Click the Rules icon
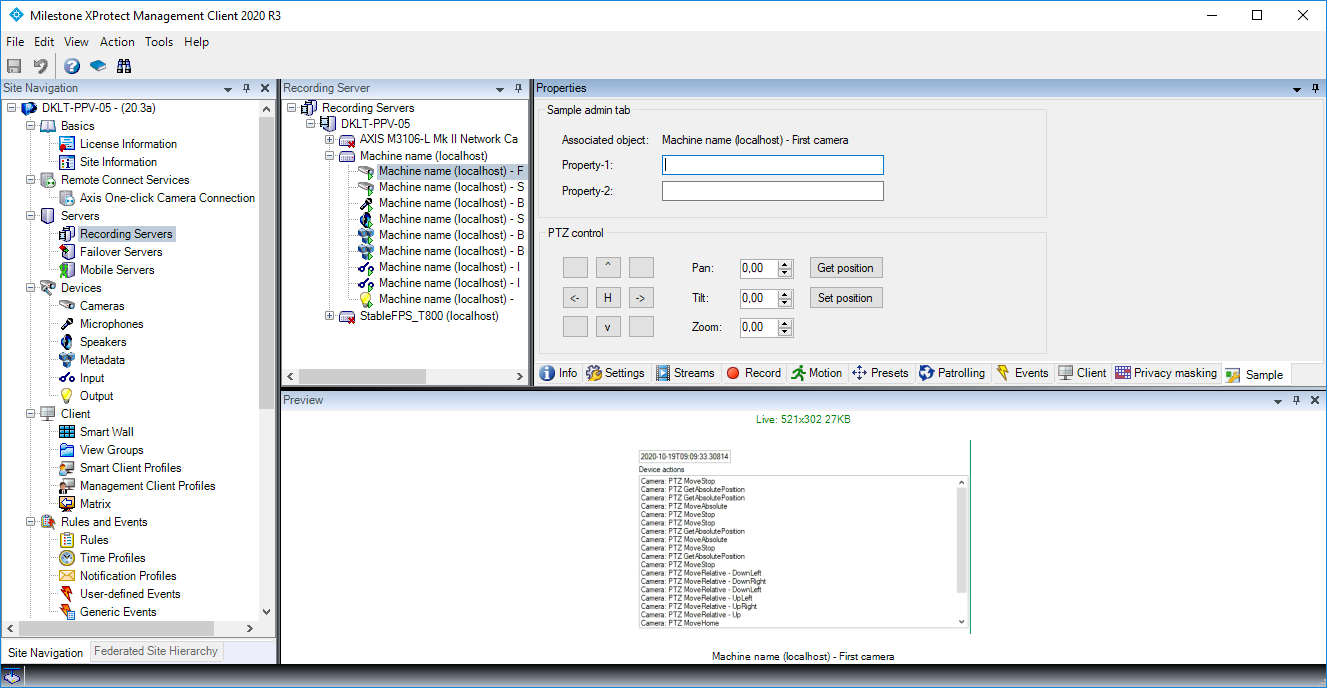Image resolution: width=1327 pixels, height=688 pixels. (x=67, y=540)
